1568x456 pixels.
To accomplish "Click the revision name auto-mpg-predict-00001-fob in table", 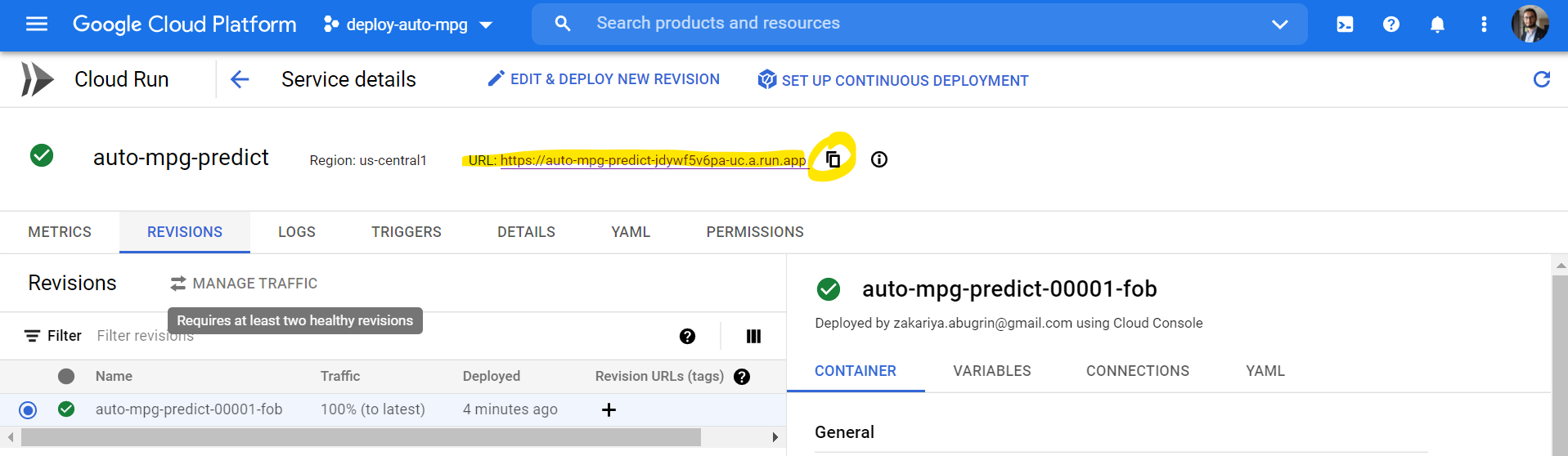I will [189, 409].
